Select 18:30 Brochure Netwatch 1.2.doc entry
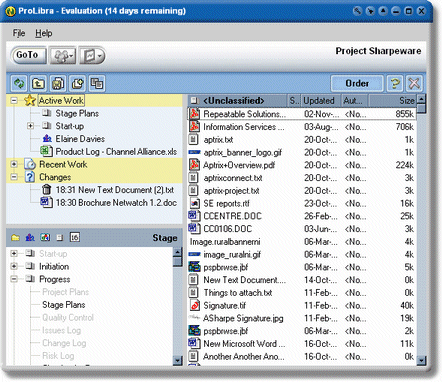442x382 pixels. point(116,203)
